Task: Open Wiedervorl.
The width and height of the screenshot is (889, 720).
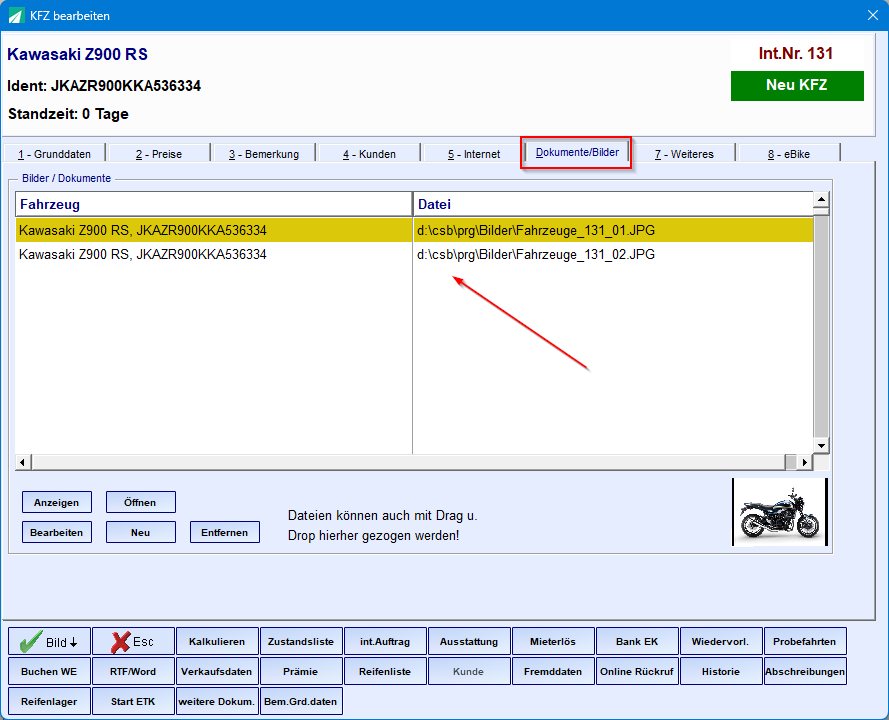Action: [x=721, y=642]
